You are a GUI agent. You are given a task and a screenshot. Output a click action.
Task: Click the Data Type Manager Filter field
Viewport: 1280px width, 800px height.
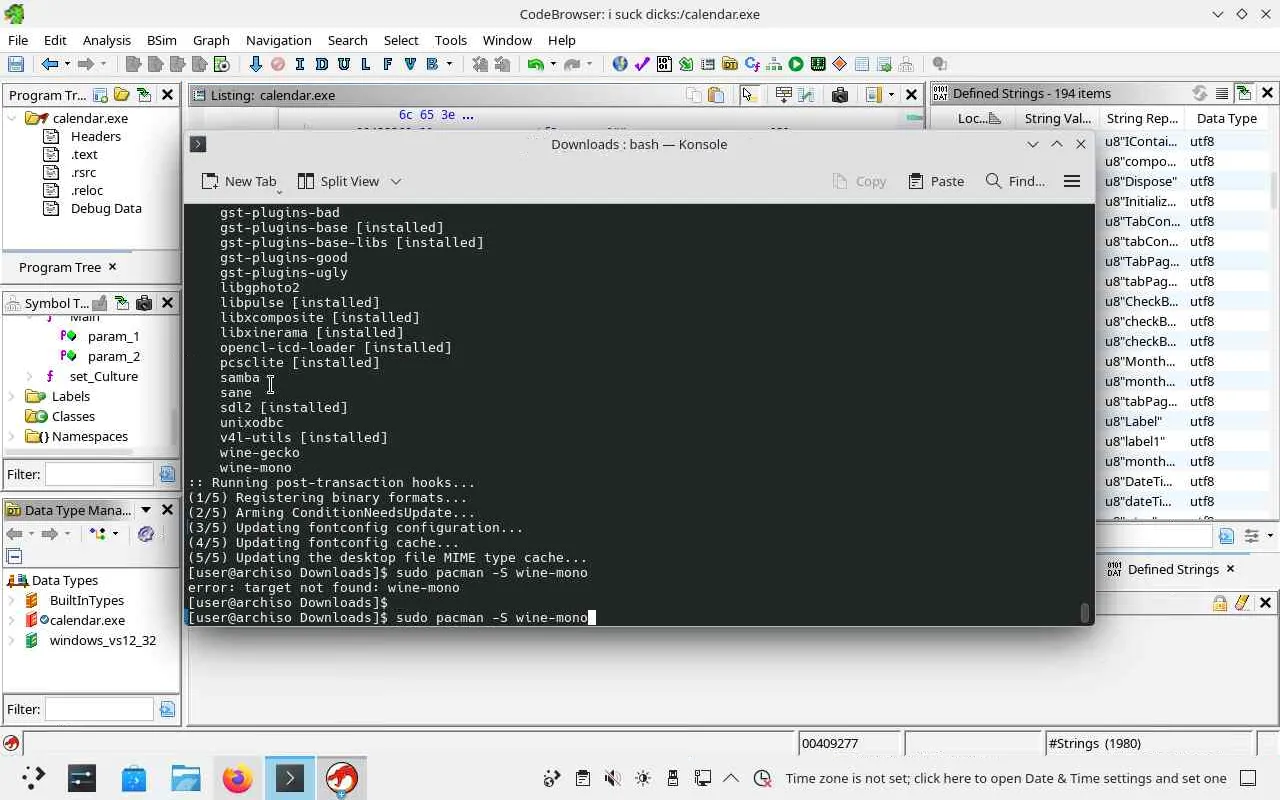100,709
